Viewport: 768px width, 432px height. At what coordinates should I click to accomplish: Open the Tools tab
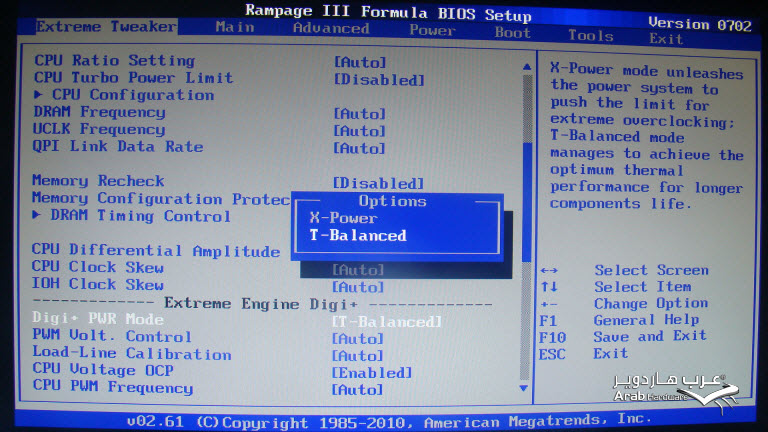click(591, 35)
